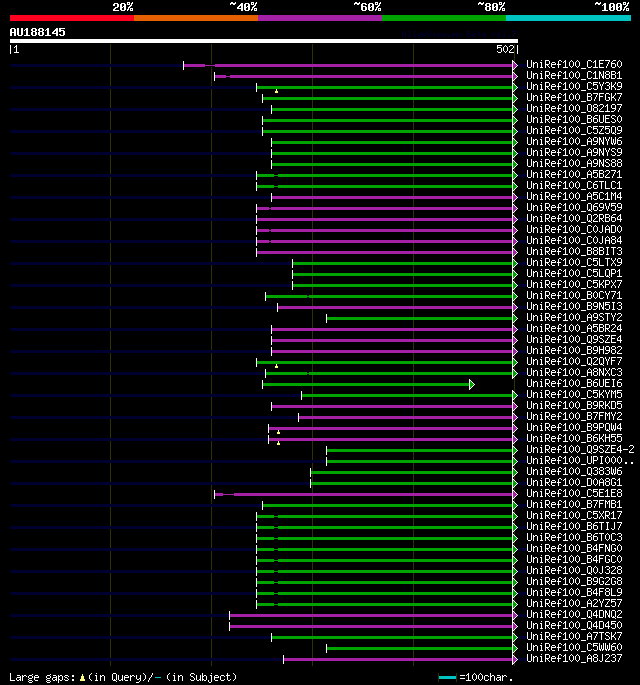The height and width of the screenshot is (685, 640).
Task: Click the UniRef100_C5XR17 label
Action: 574,515
